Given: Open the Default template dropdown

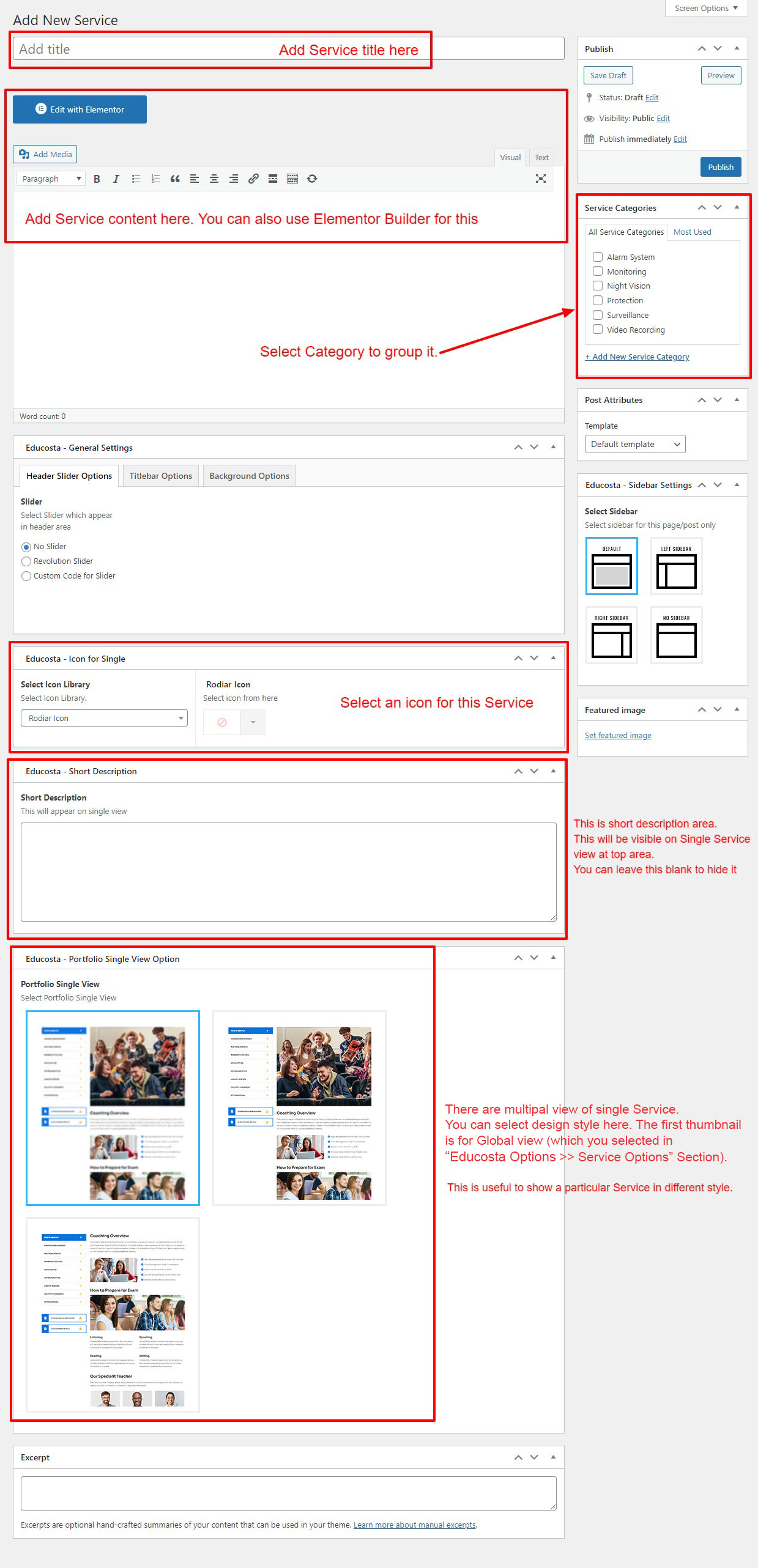Looking at the screenshot, I should coord(634,444).
